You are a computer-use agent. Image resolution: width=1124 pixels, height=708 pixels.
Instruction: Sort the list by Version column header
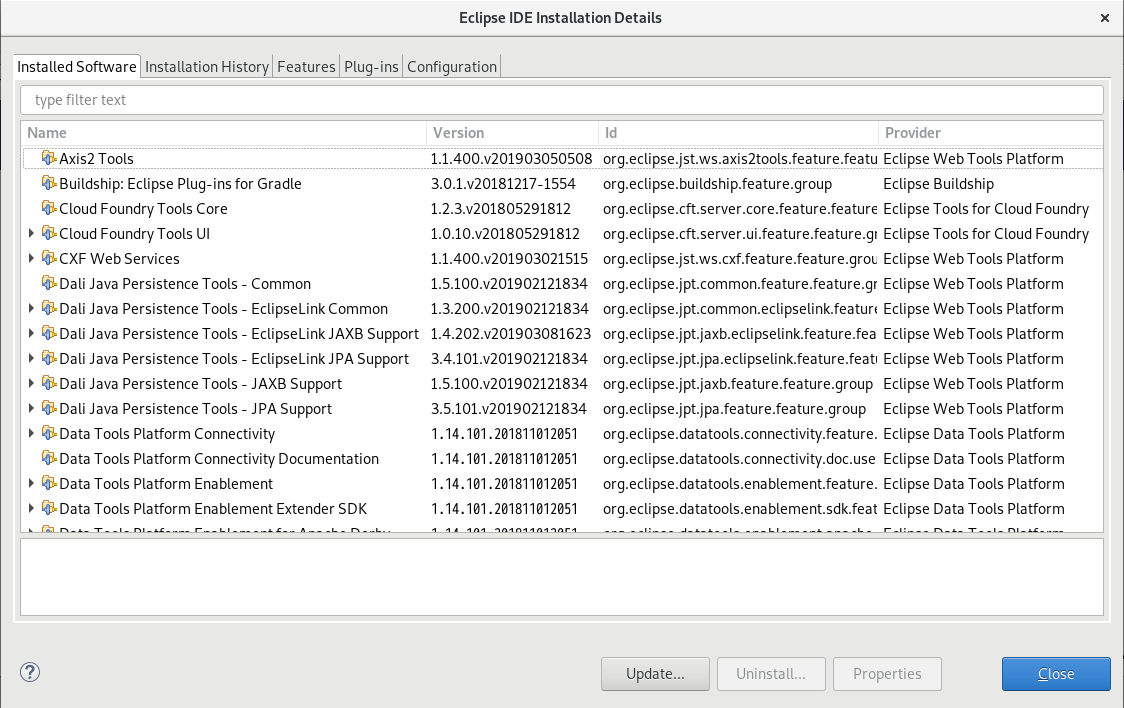point(512,133)
